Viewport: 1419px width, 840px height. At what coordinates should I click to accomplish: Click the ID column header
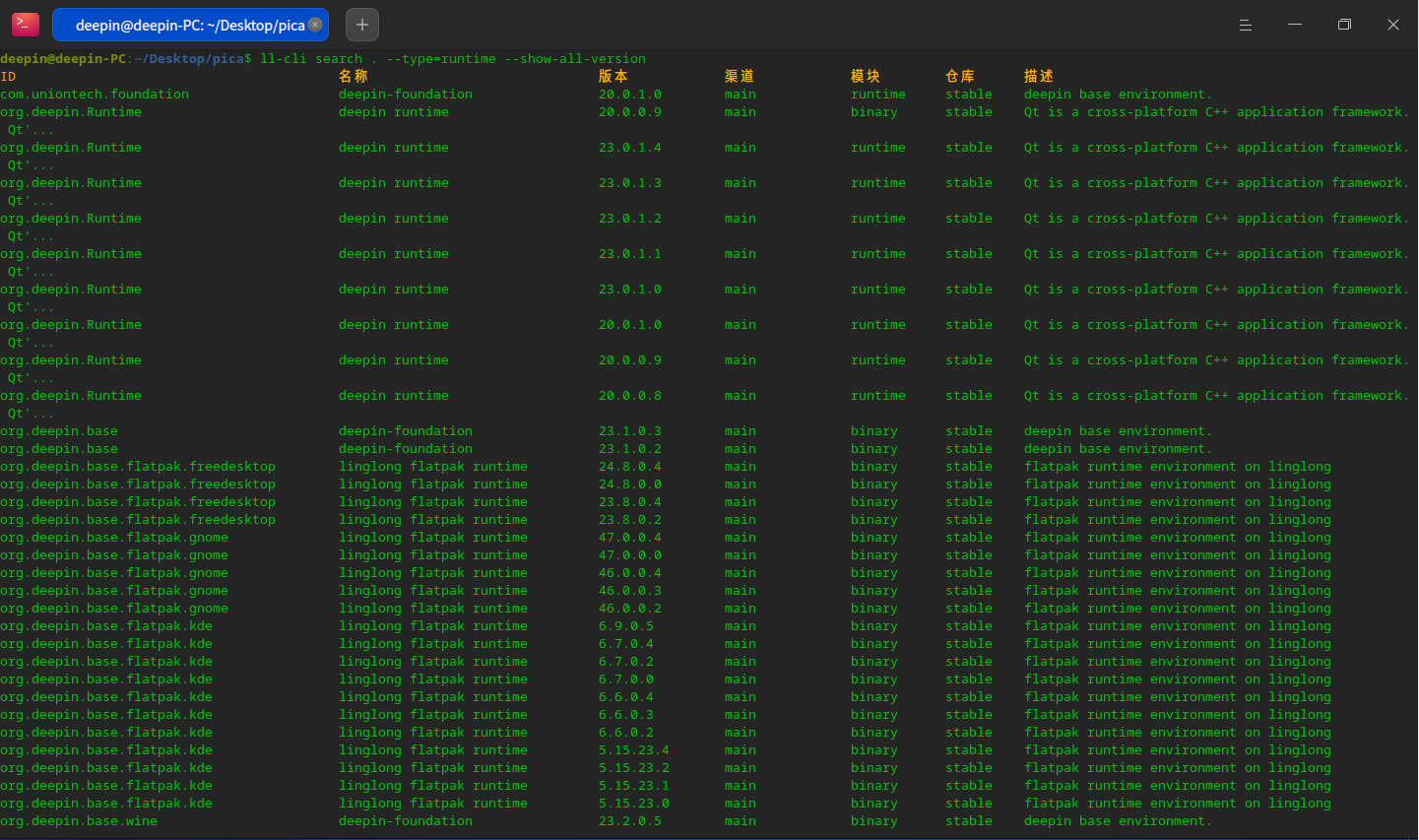click(8, 77)
